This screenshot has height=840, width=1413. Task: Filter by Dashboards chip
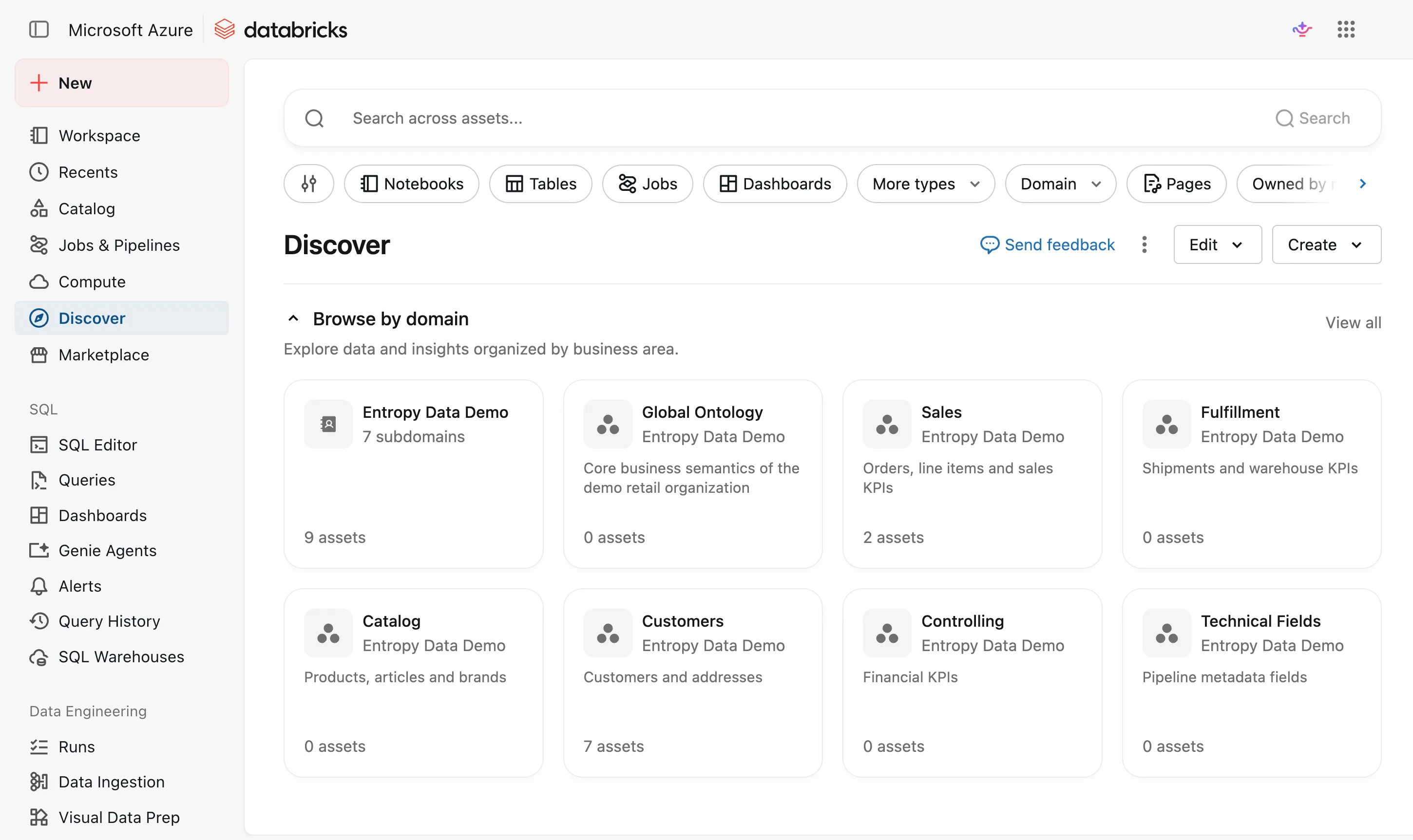click(x=775, y=184)
